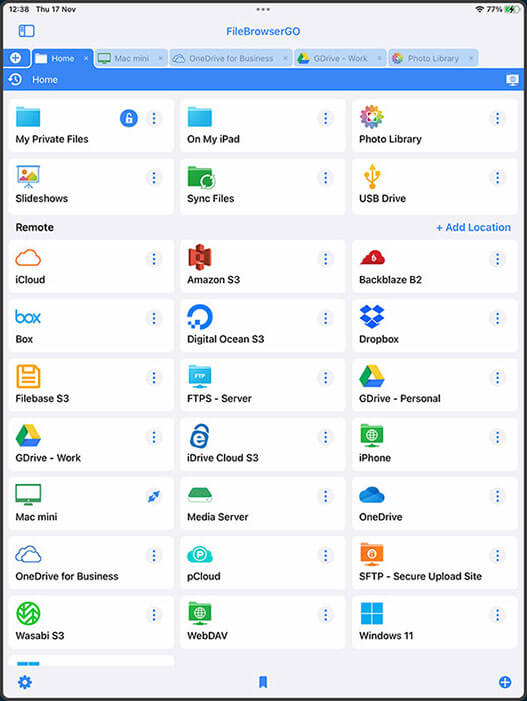Image resolution: width=527 pixels, height=701 pixels.
Task: Open the Media Server location
Action: (x=262, y=504)
